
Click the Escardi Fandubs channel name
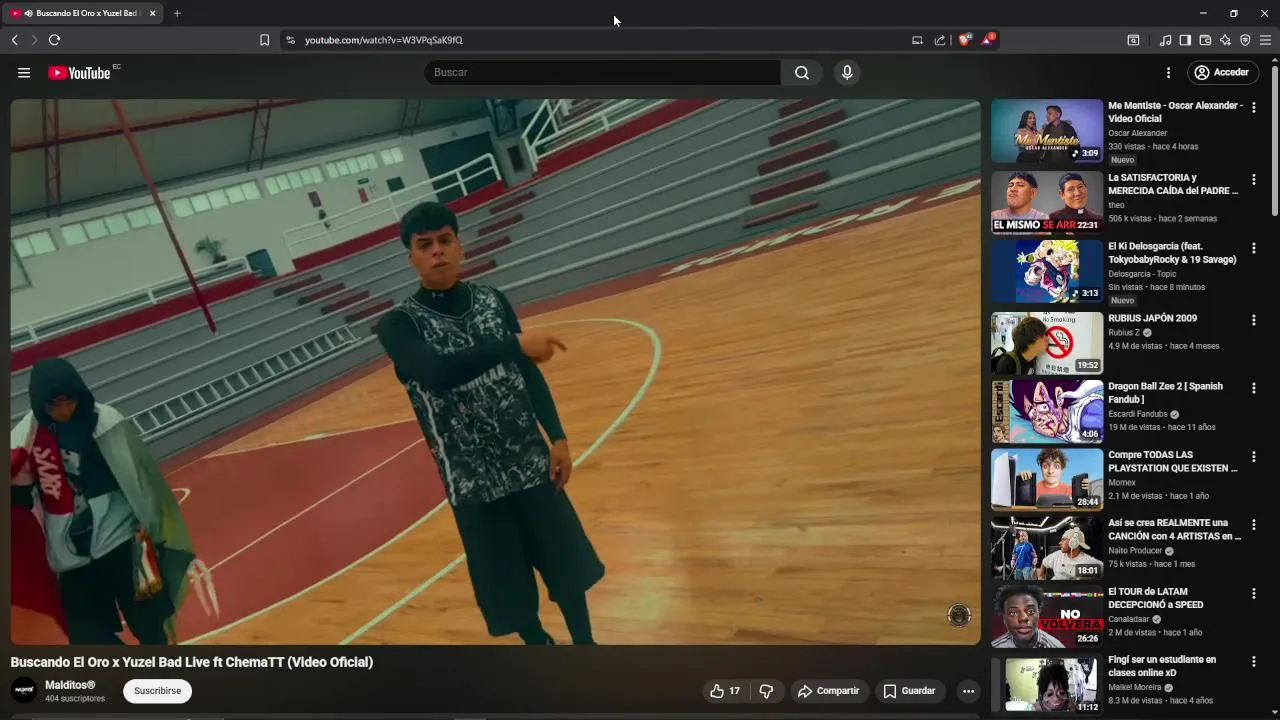coord(1137,414)
